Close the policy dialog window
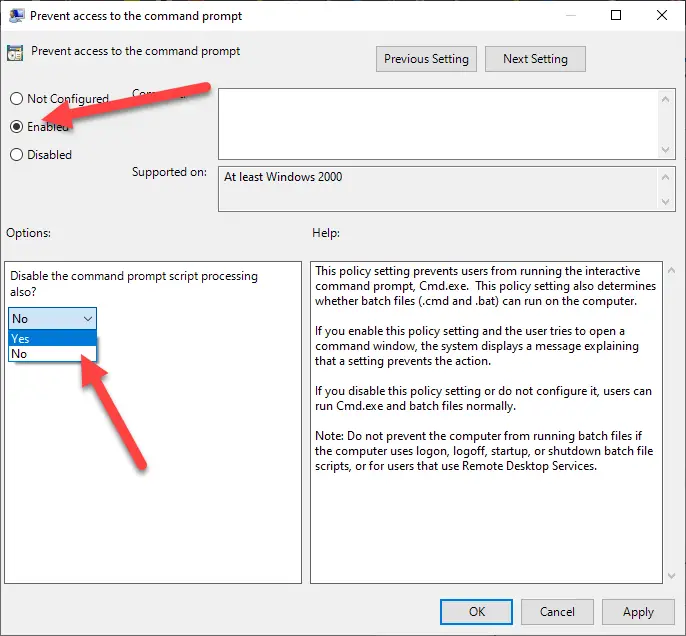This screenshot has width=686, height=636. coord(662,15)
